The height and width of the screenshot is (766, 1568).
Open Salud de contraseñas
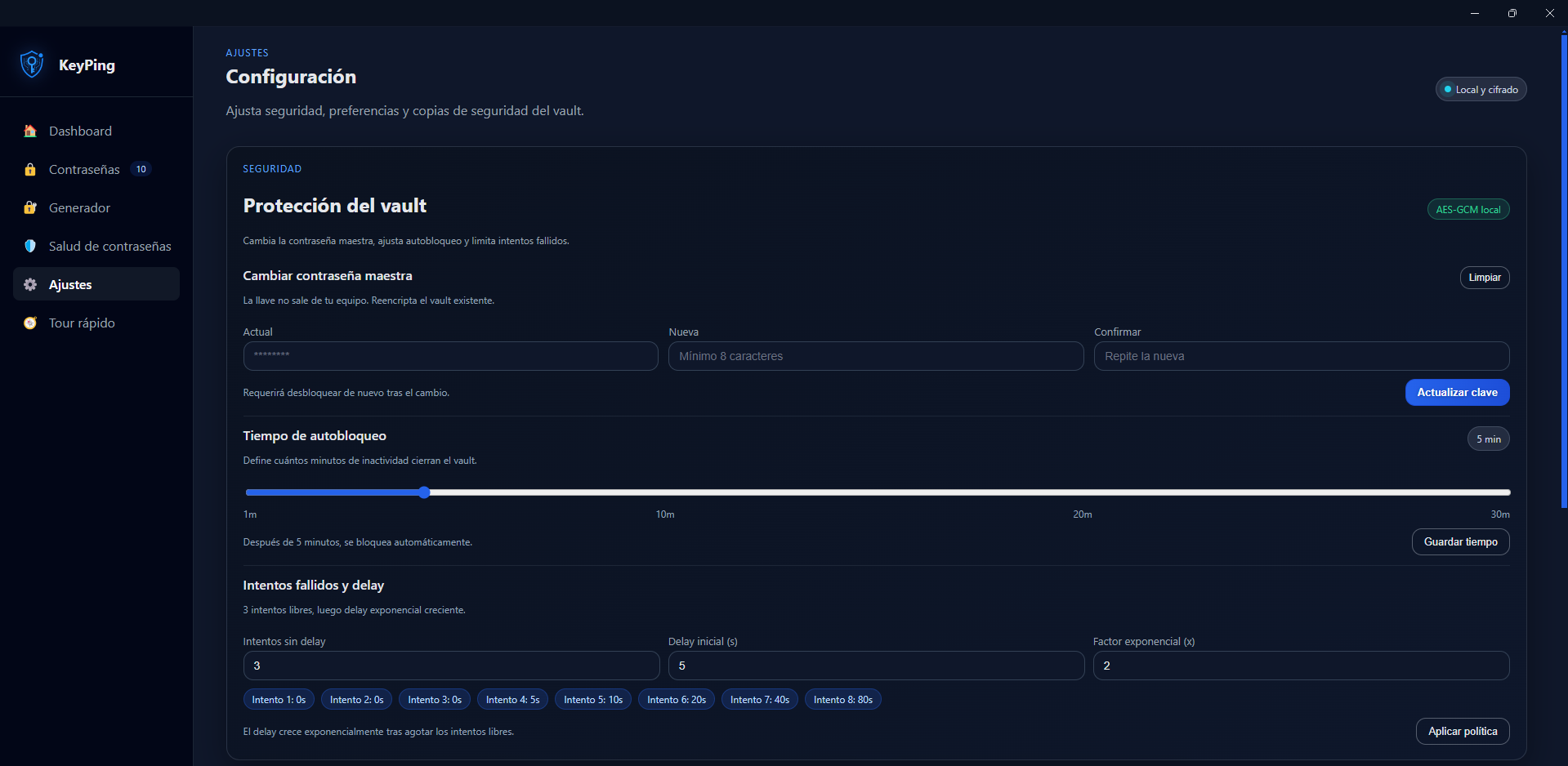[96, 247]
